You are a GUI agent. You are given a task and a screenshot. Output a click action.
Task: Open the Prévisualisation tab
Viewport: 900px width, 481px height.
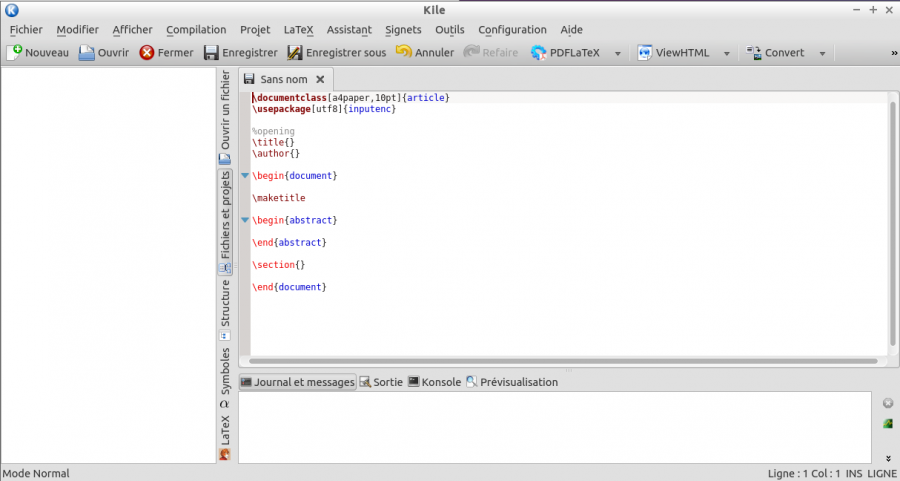[x=511, y=382]
